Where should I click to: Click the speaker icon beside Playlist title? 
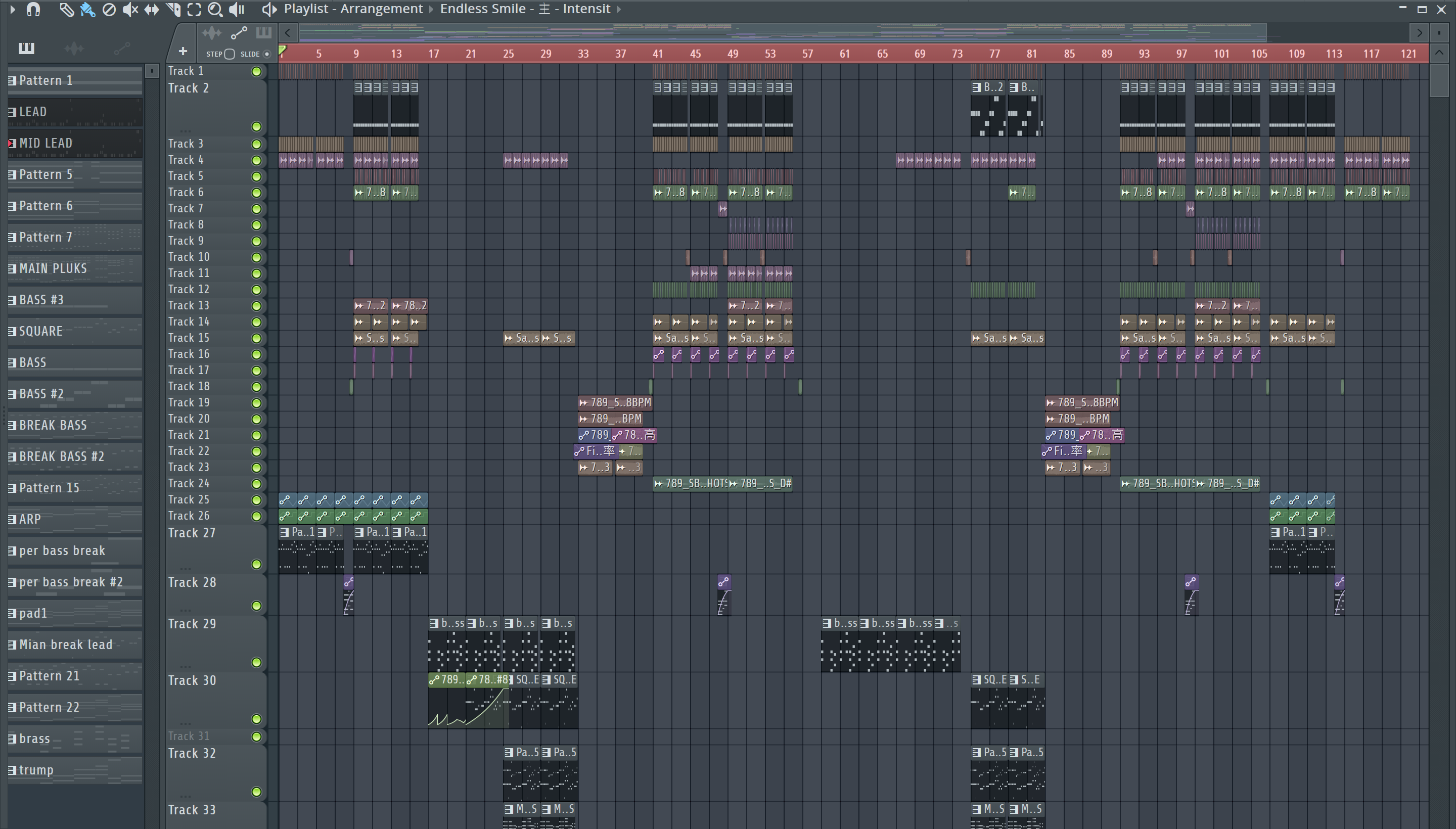269,9
